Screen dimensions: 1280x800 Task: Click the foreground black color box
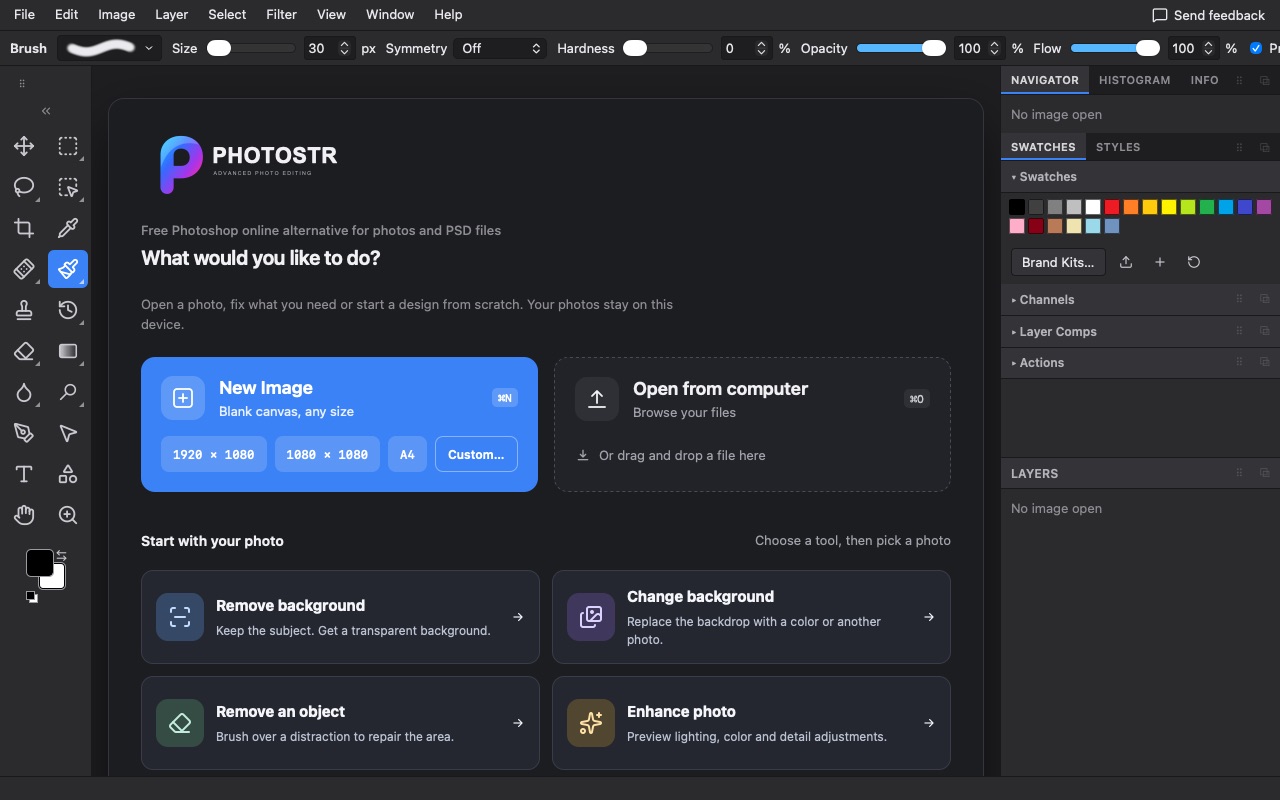pos(39,563)
